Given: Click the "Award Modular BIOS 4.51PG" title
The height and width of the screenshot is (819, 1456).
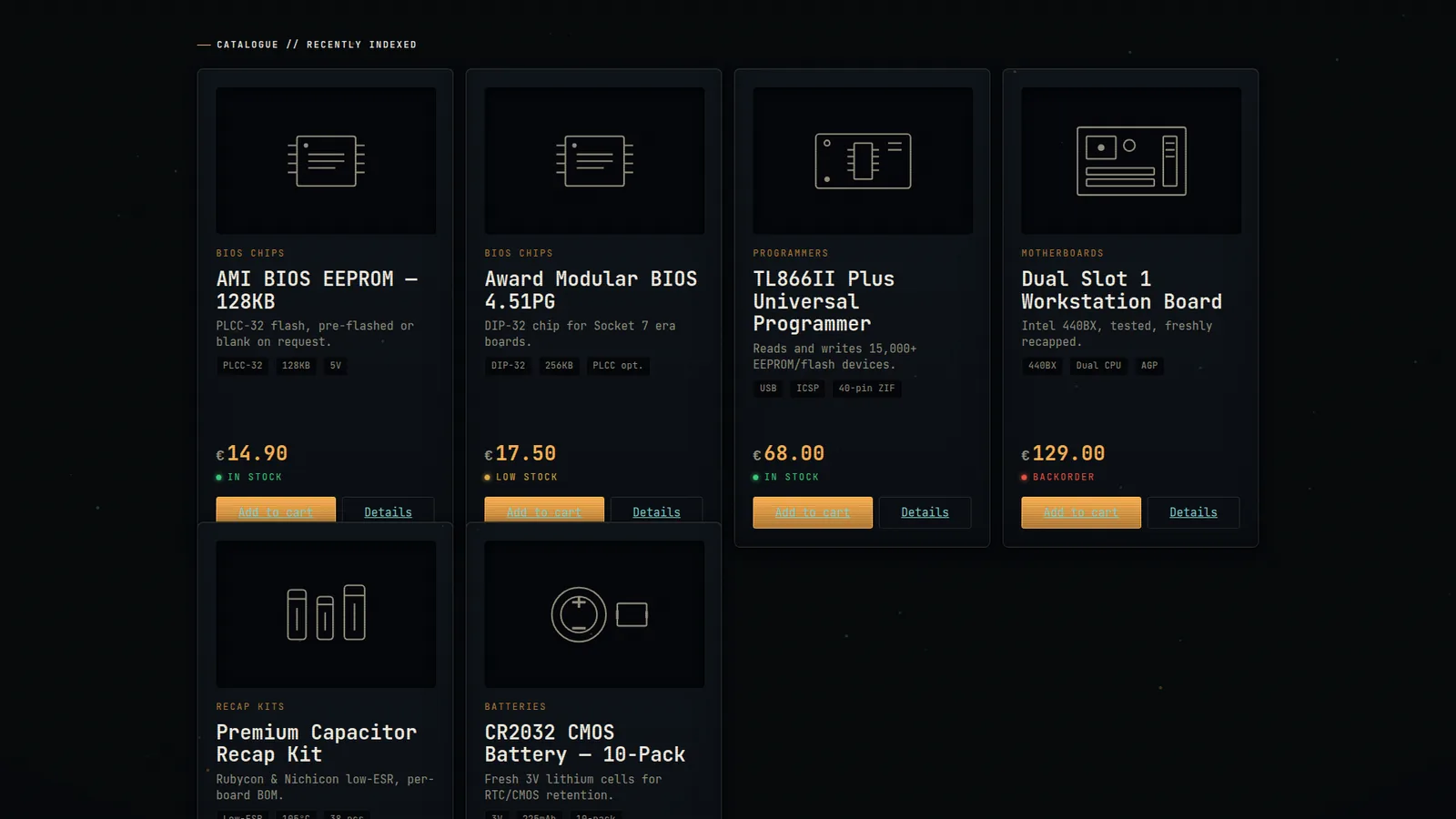Looking at the screenshot, I should 591,290.
